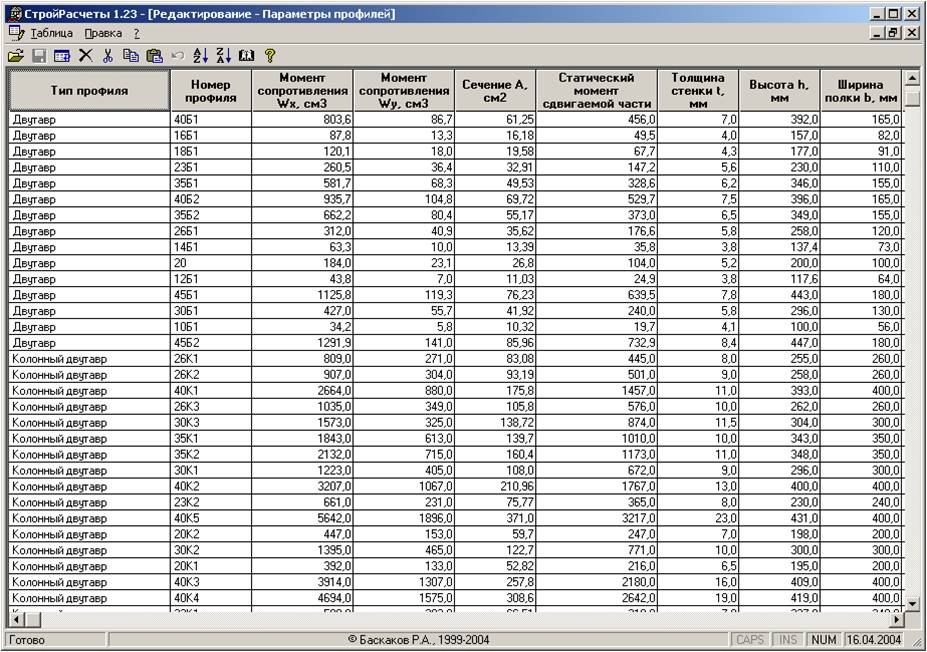Select the Wy value 1896,0

tap(404, 518)
